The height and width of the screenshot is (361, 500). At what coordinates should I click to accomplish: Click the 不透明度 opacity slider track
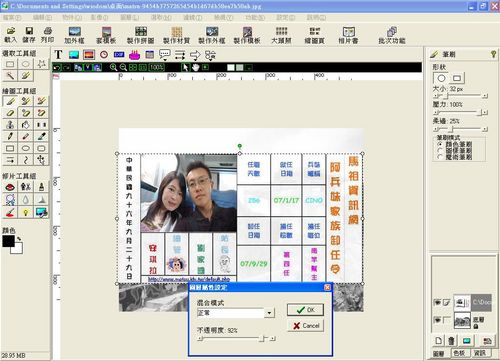[236, 339]
